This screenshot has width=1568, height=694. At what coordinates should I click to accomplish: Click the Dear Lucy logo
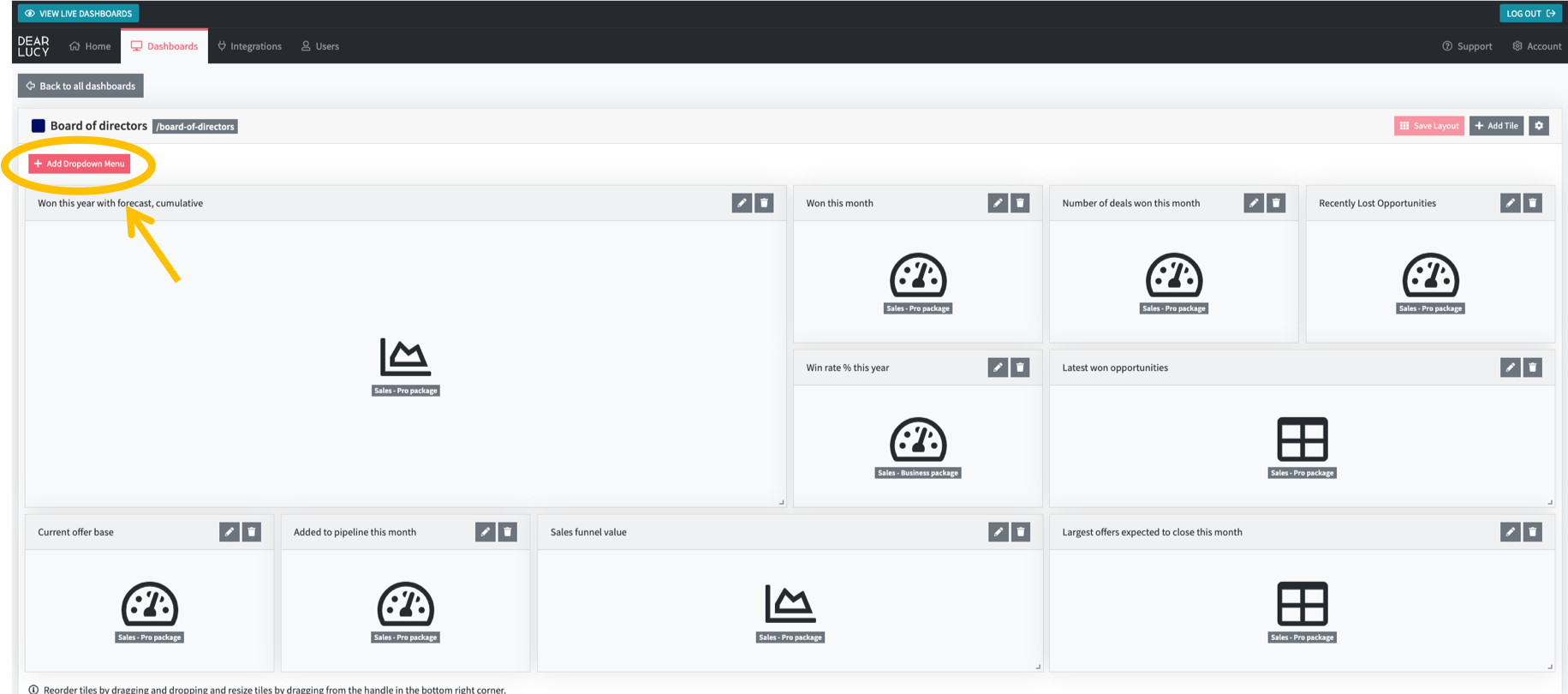(33, 46)
